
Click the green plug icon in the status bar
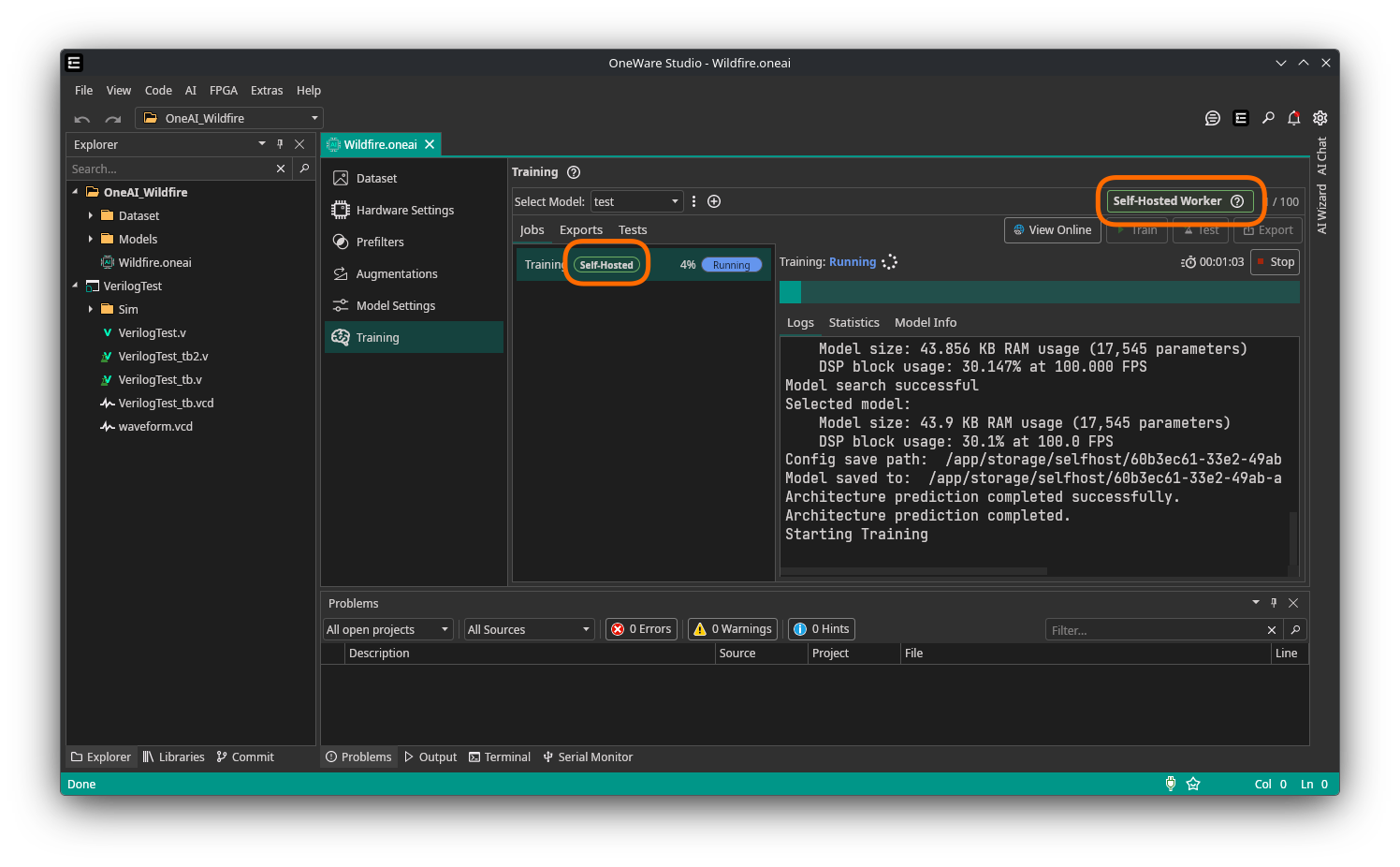pos(1171,784)
